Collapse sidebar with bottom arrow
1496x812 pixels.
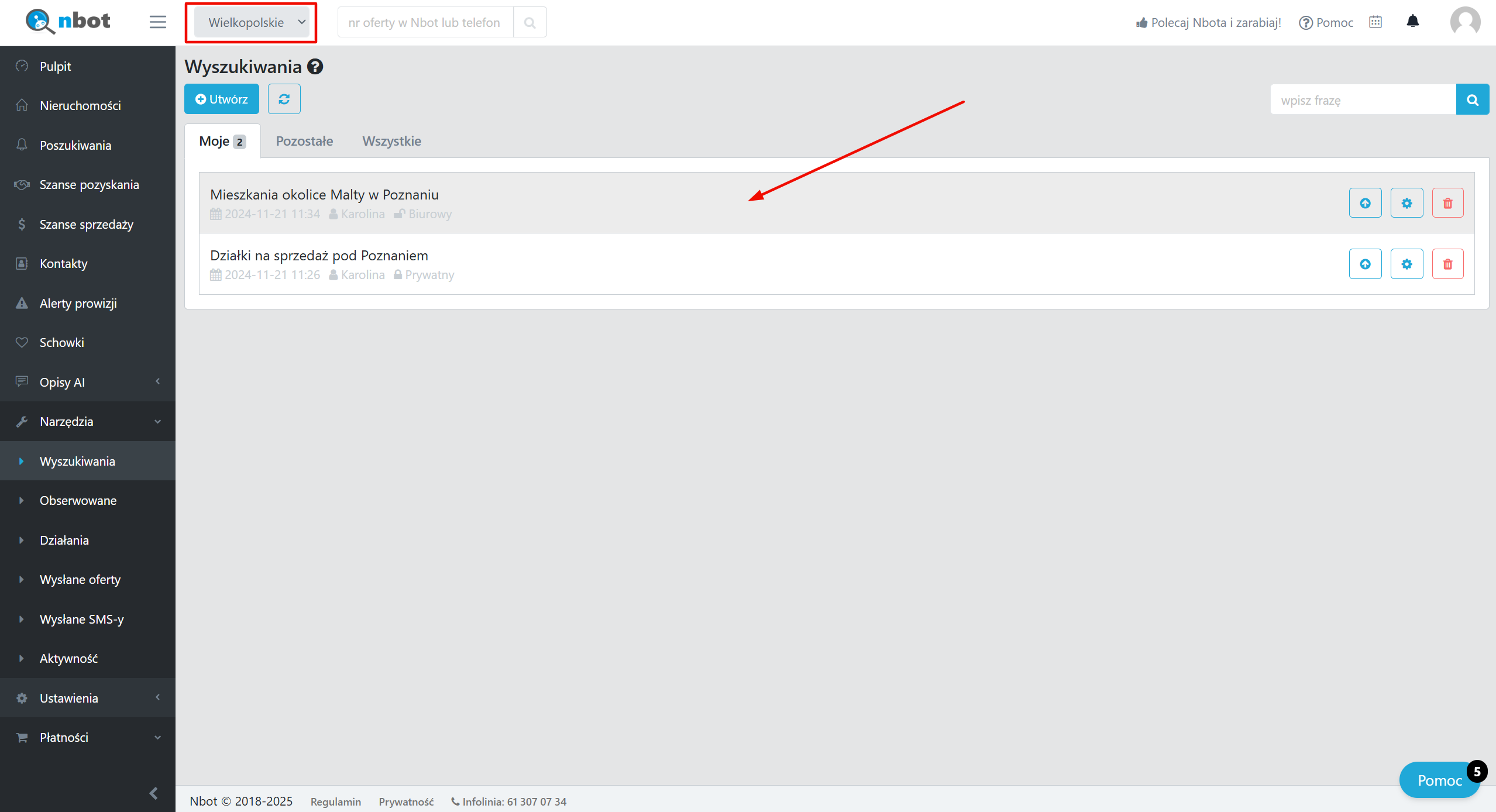coord(153,793)
